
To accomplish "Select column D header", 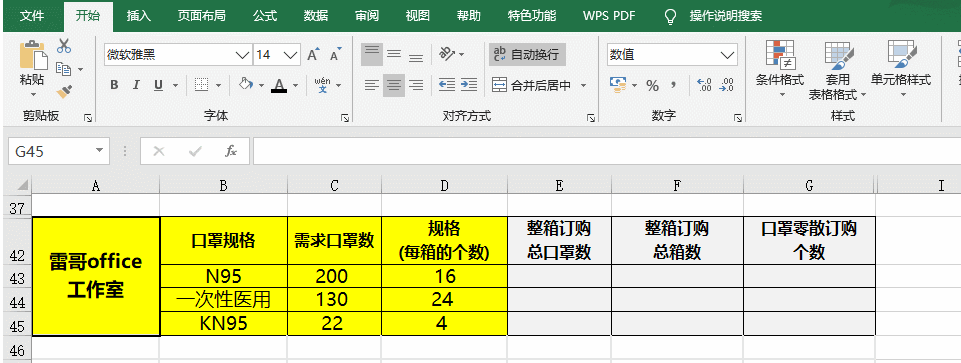I will coord(444,185).
